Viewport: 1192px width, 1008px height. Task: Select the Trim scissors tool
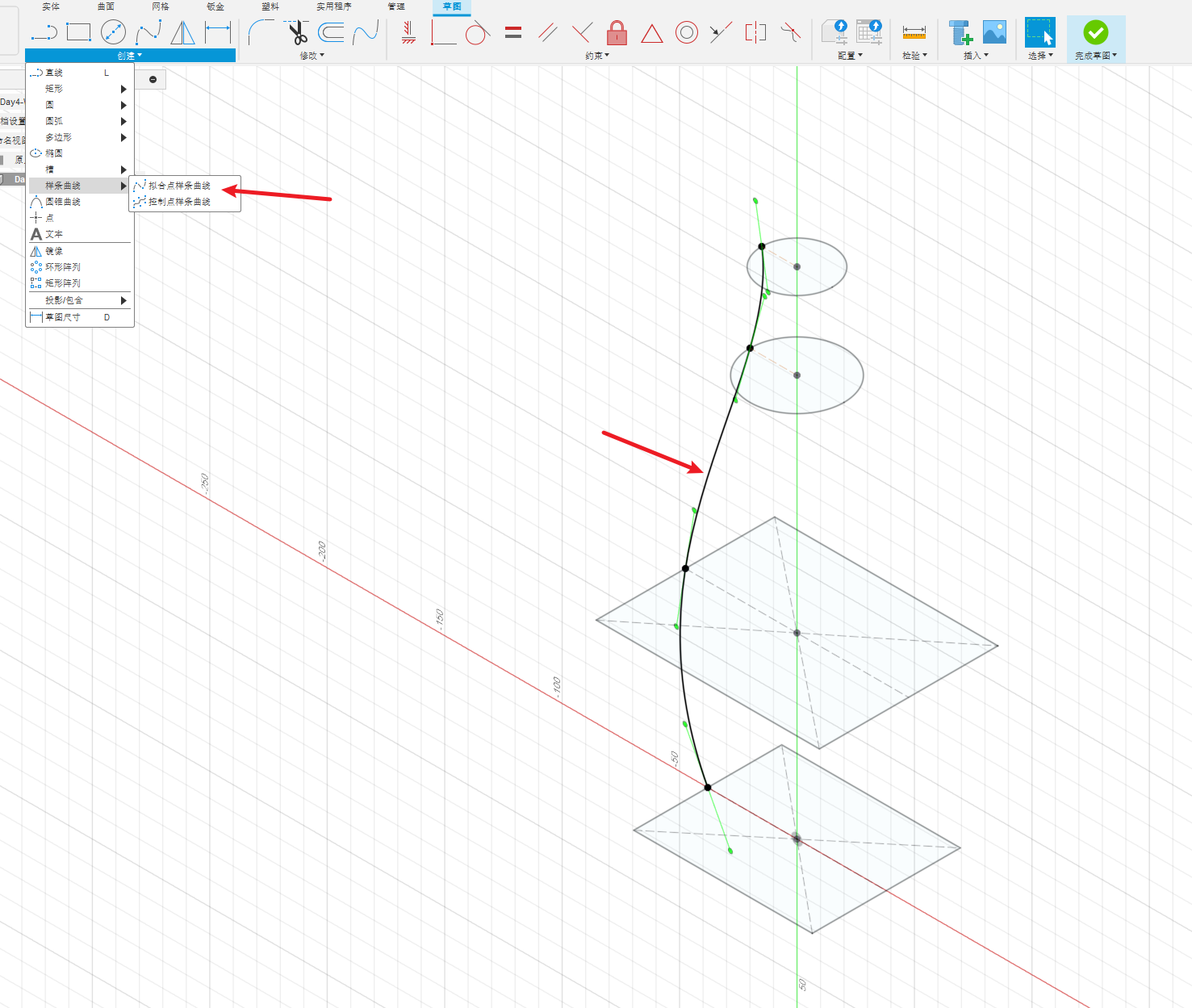coord(298,33)
